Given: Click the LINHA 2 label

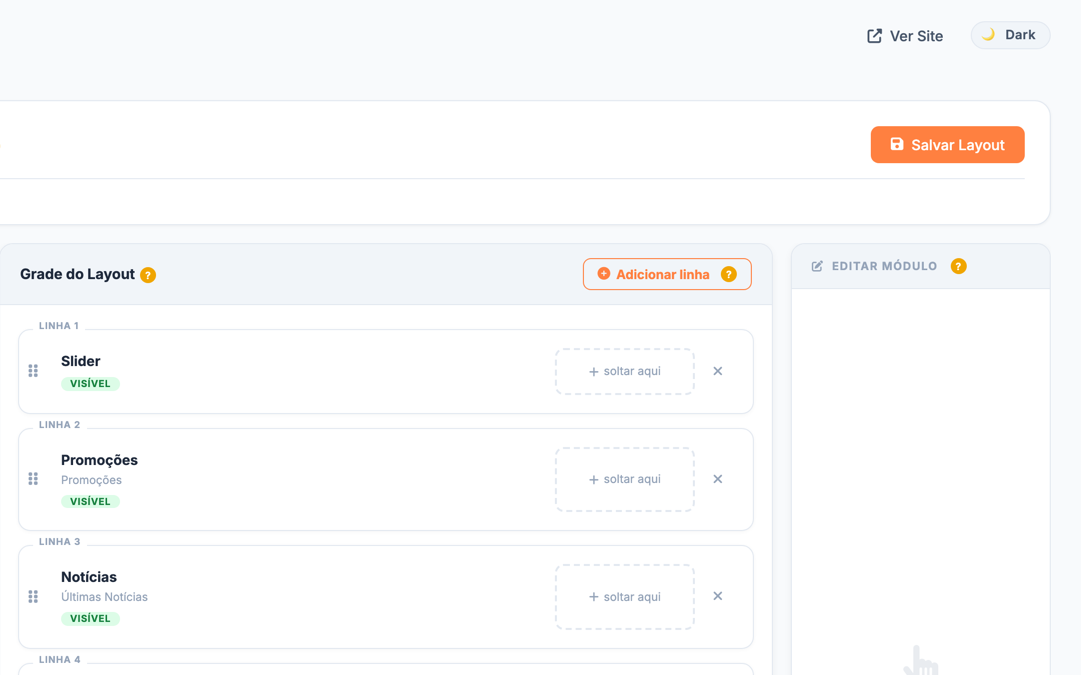Looking at the screenshot, I should pyautogui.click(x=59, y=425).
